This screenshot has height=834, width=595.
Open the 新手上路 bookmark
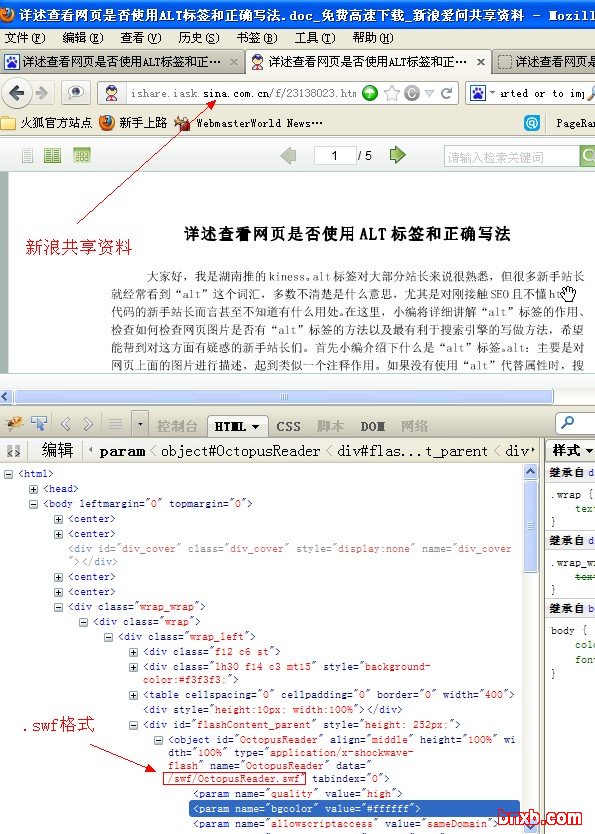(x=133, y=123)
